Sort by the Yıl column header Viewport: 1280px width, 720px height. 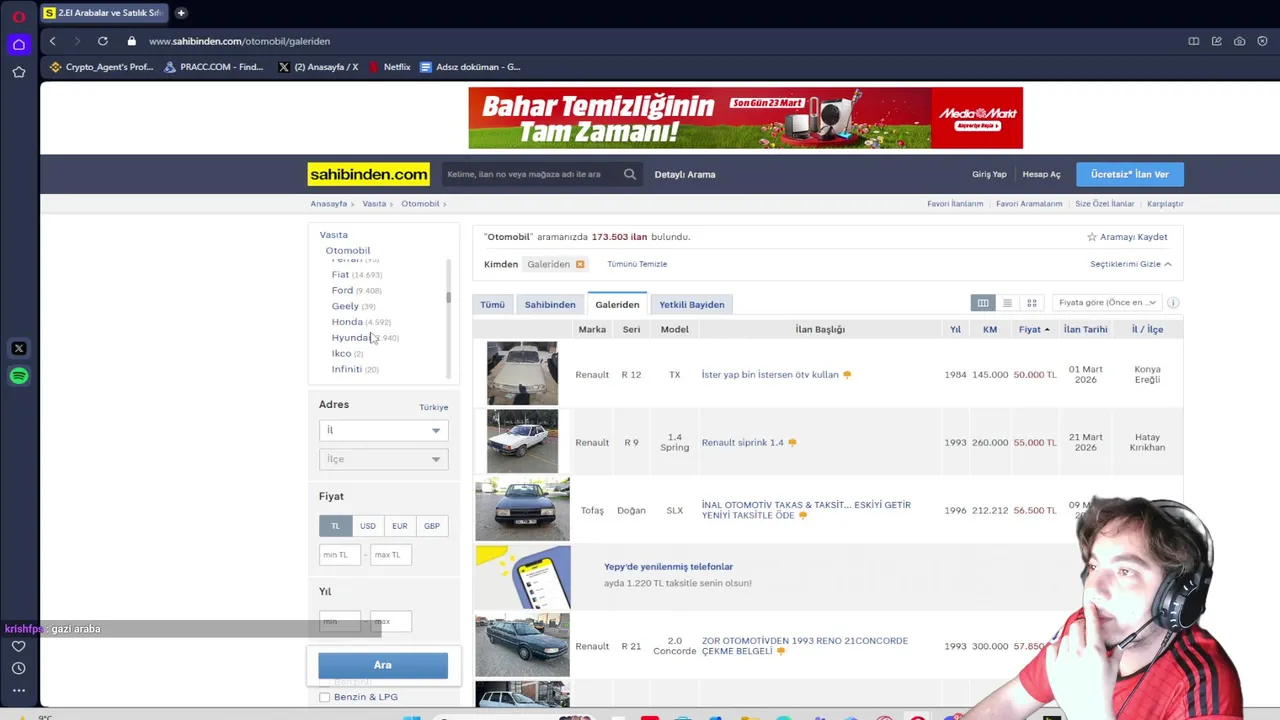click(955, 329)
